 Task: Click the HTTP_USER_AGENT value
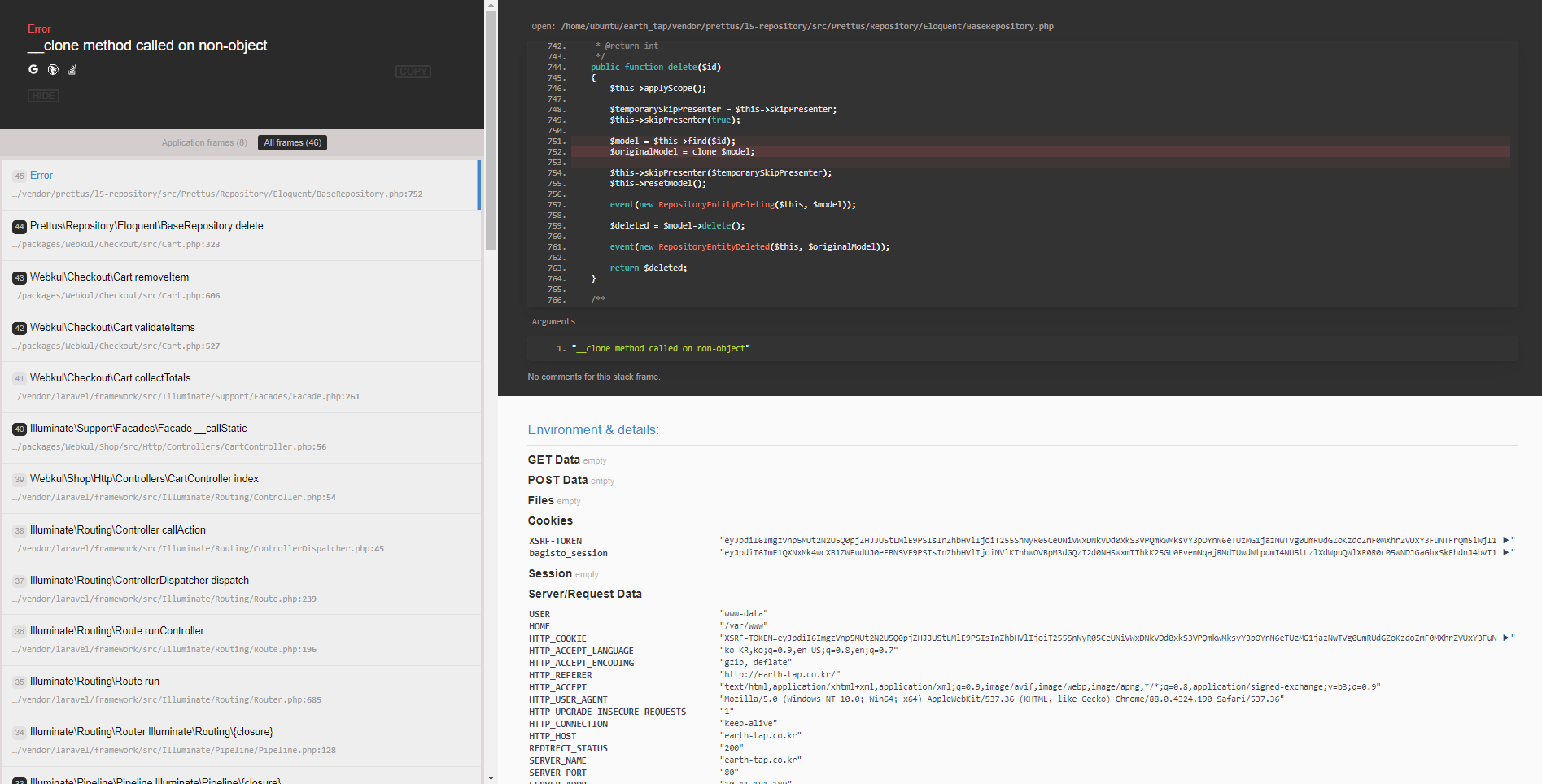(1002, 699)
